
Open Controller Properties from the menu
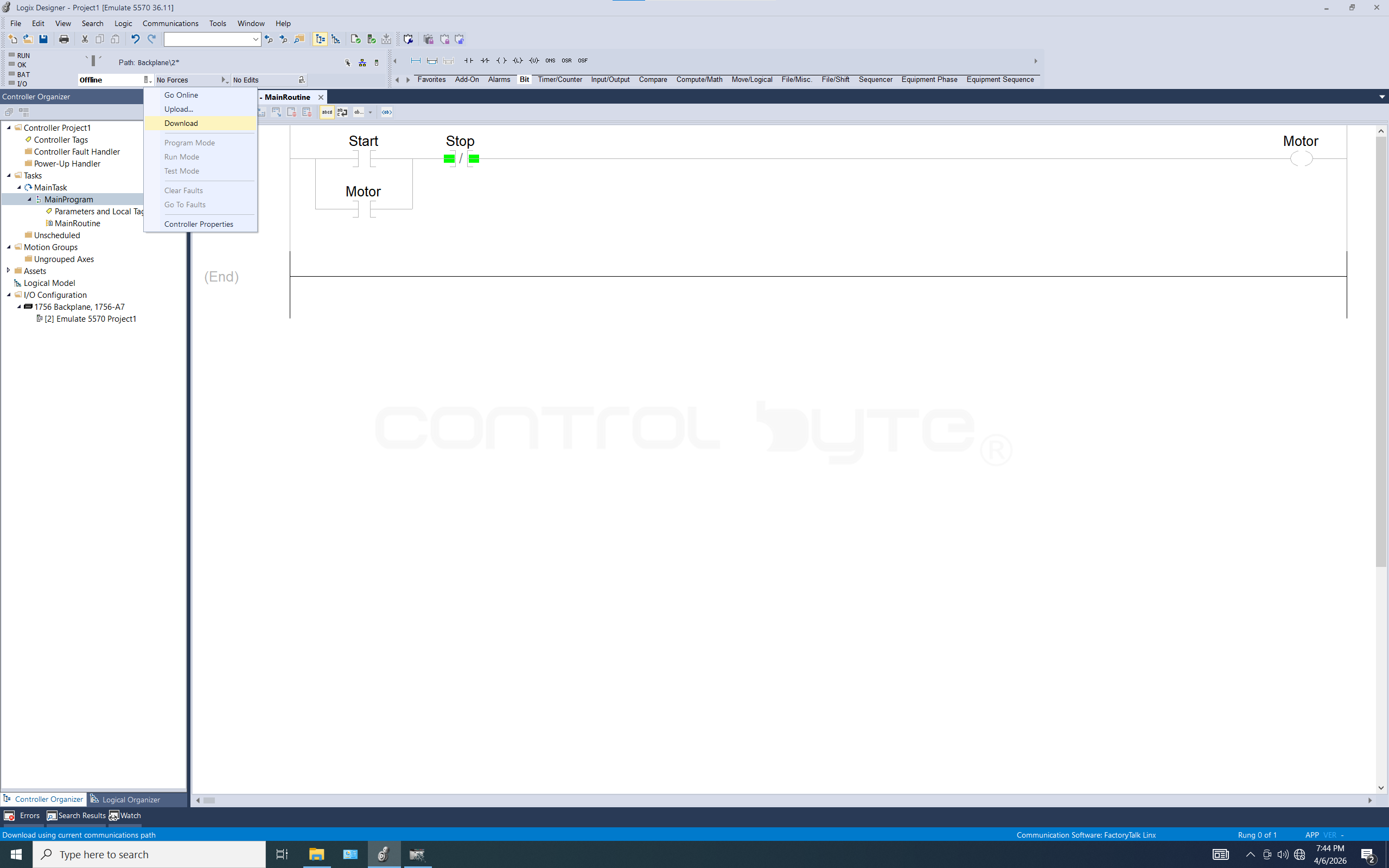point(200,224)
